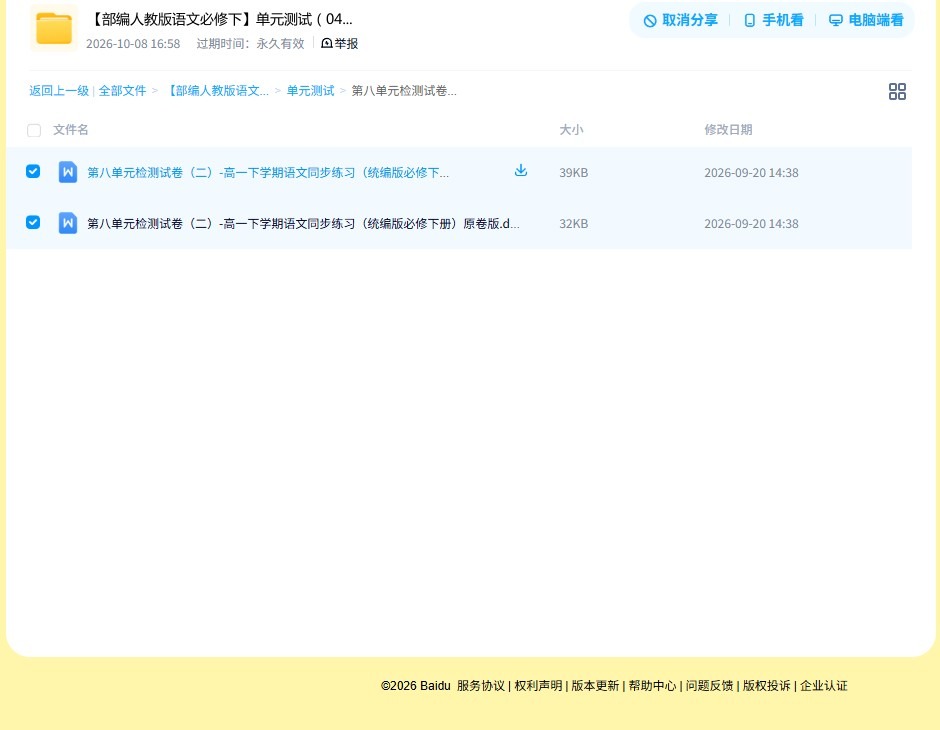Go back via 返回上一级 link
This screenshot has height=730, width=940.
pos(59,91)
